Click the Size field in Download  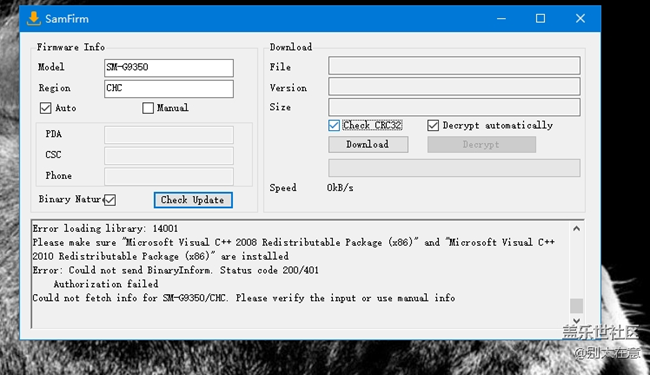454,107
